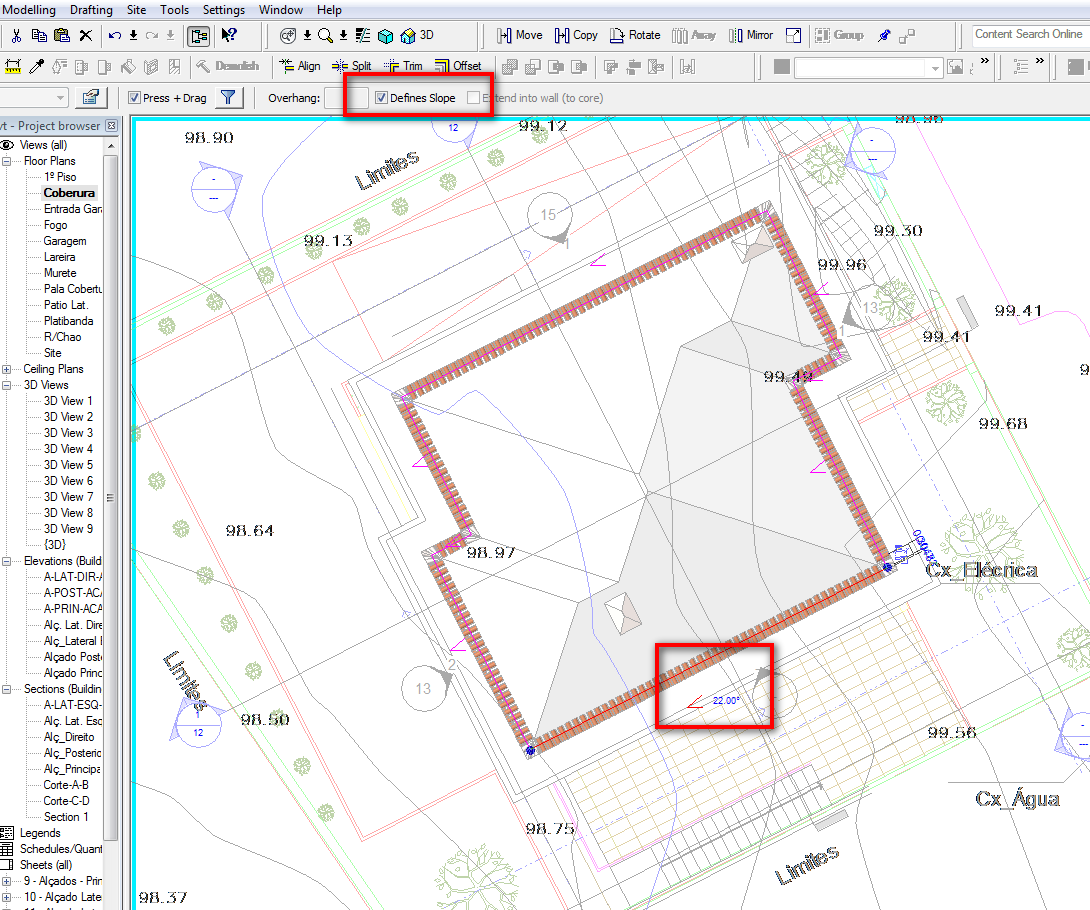Collapse the Floor Plans tree node

click(x=7, y=161)
